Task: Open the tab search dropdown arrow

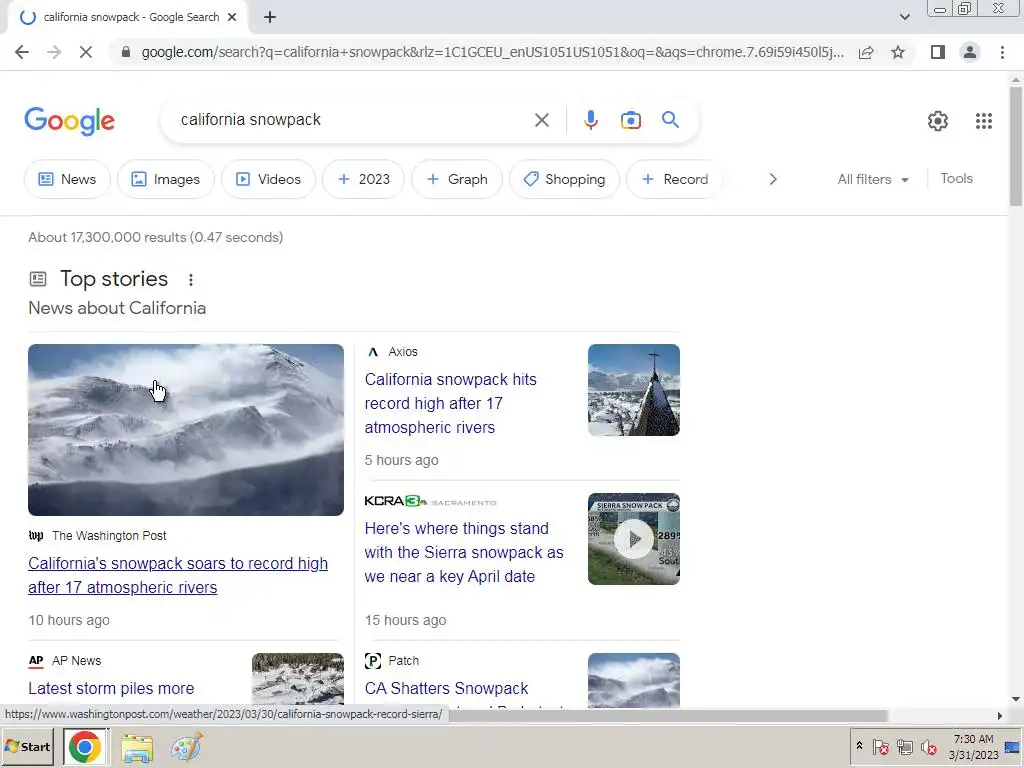Action: click(904, 18)
